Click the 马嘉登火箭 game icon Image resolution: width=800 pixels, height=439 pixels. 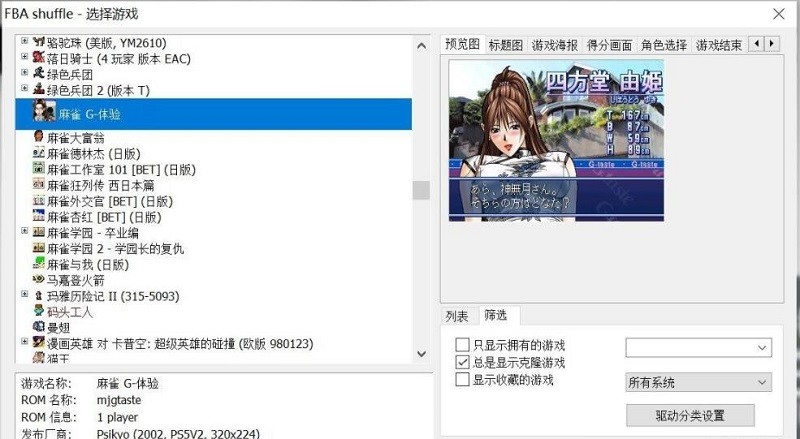(x=39, y=279)
